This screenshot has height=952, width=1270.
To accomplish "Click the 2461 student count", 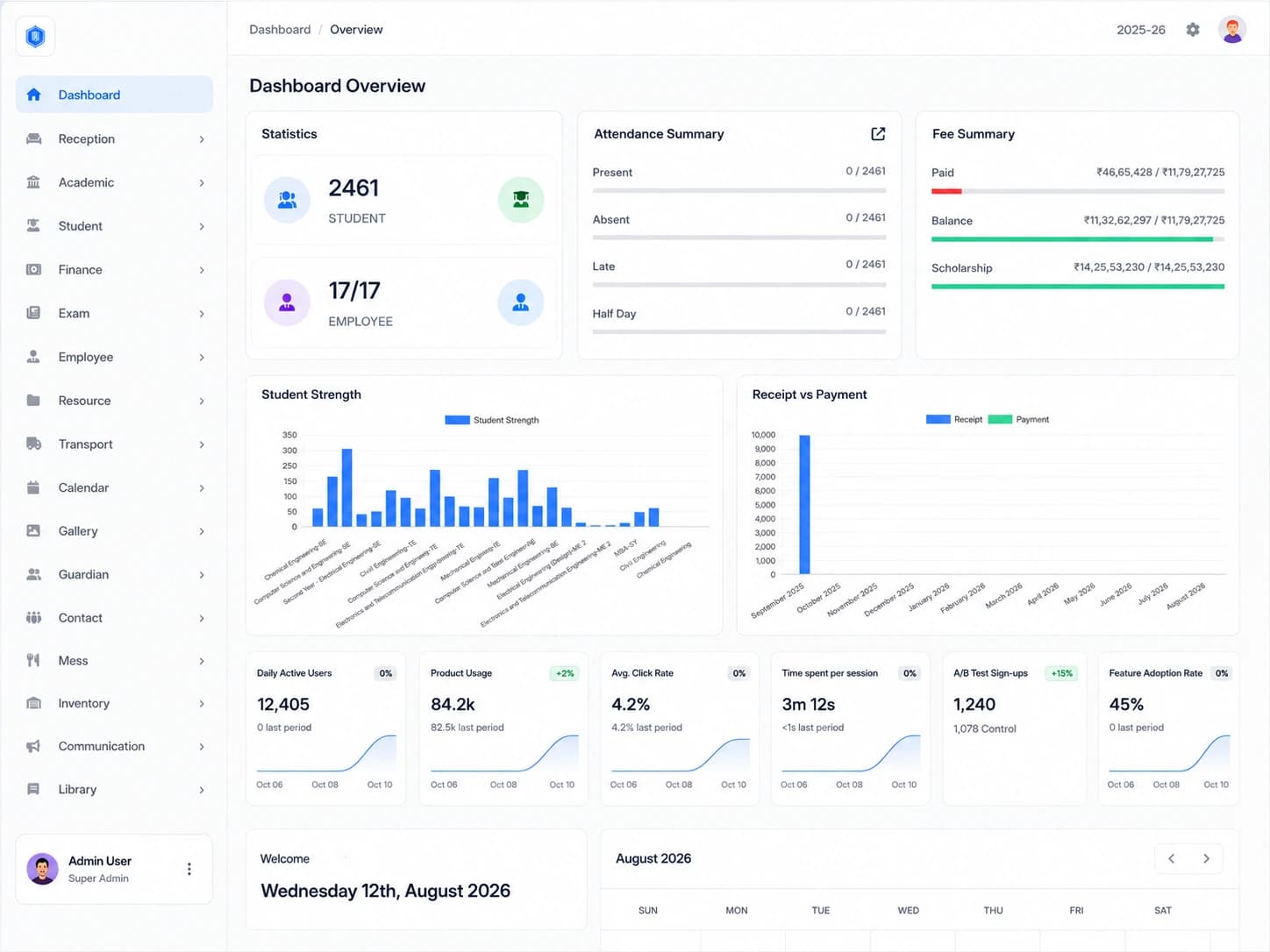I will coord(353,188).
